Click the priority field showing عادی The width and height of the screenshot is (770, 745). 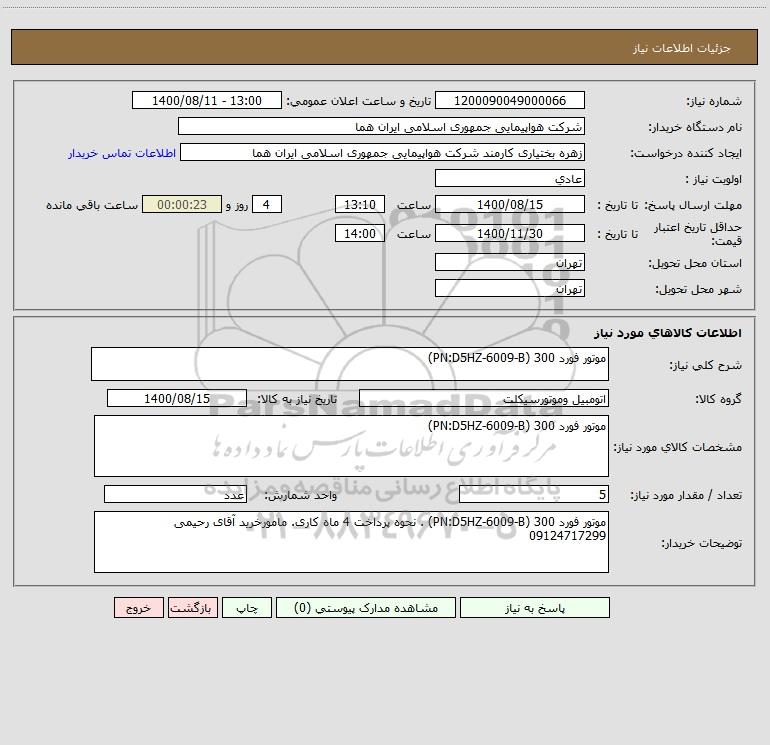click(510, 178)
